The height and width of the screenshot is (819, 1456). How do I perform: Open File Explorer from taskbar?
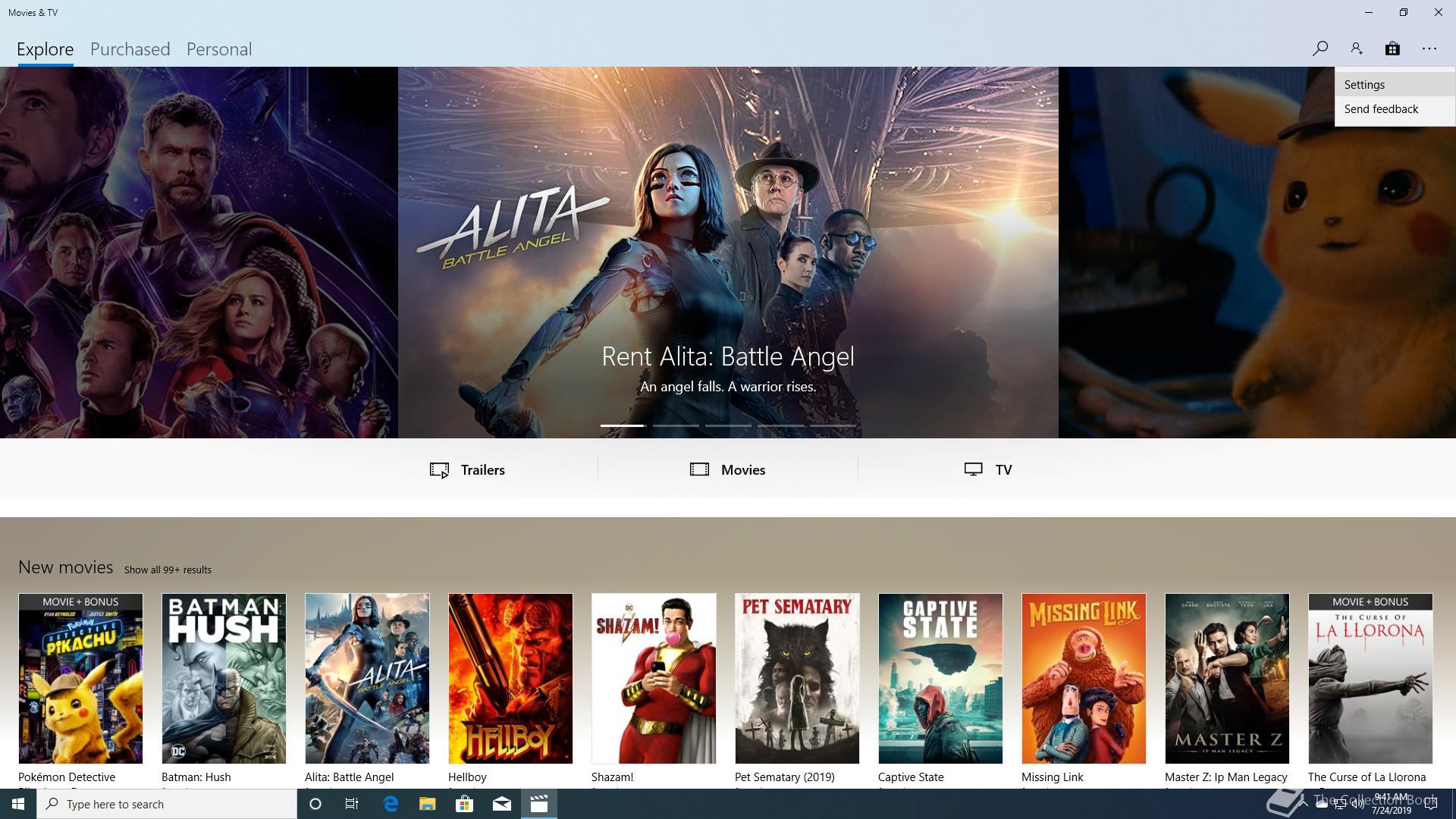427,804
